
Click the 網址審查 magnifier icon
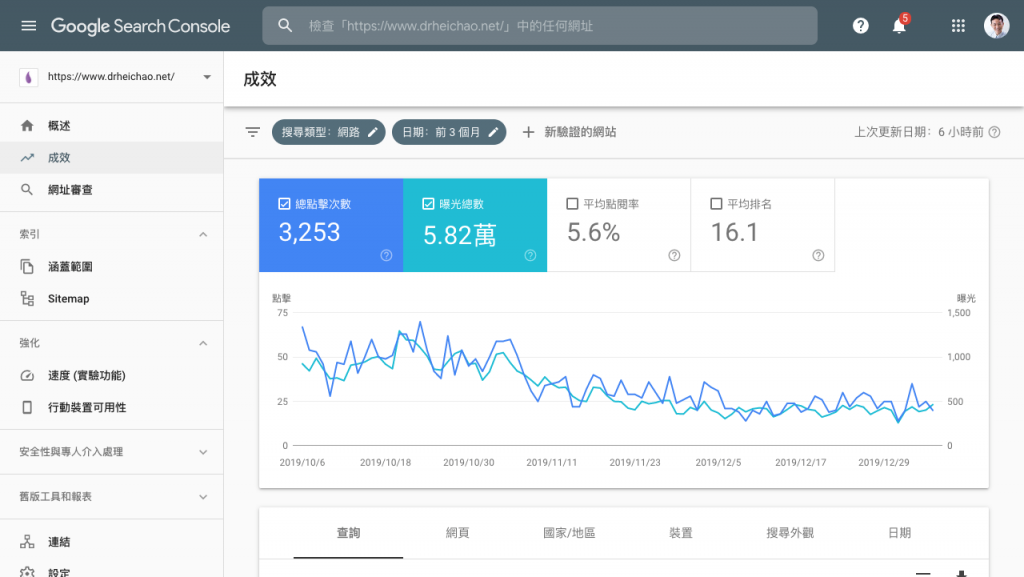coord(27,189)
